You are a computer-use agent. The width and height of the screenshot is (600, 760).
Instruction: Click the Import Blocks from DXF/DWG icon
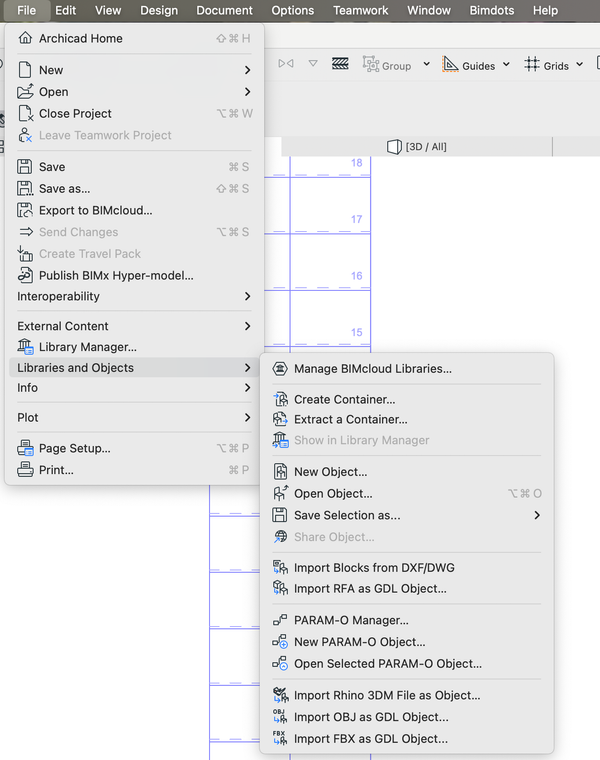[x=280, y=567]
